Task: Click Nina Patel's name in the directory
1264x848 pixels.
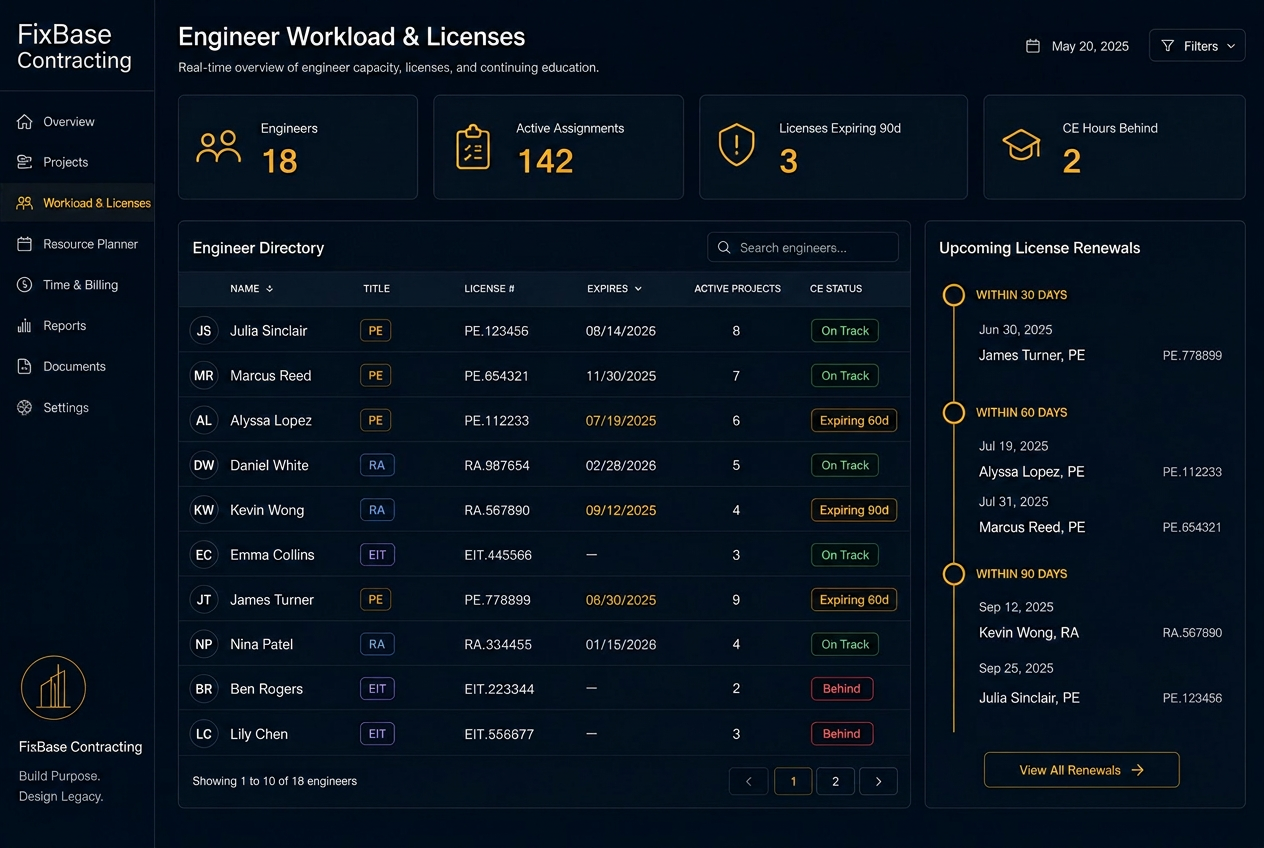Action: tap(261, 644)
